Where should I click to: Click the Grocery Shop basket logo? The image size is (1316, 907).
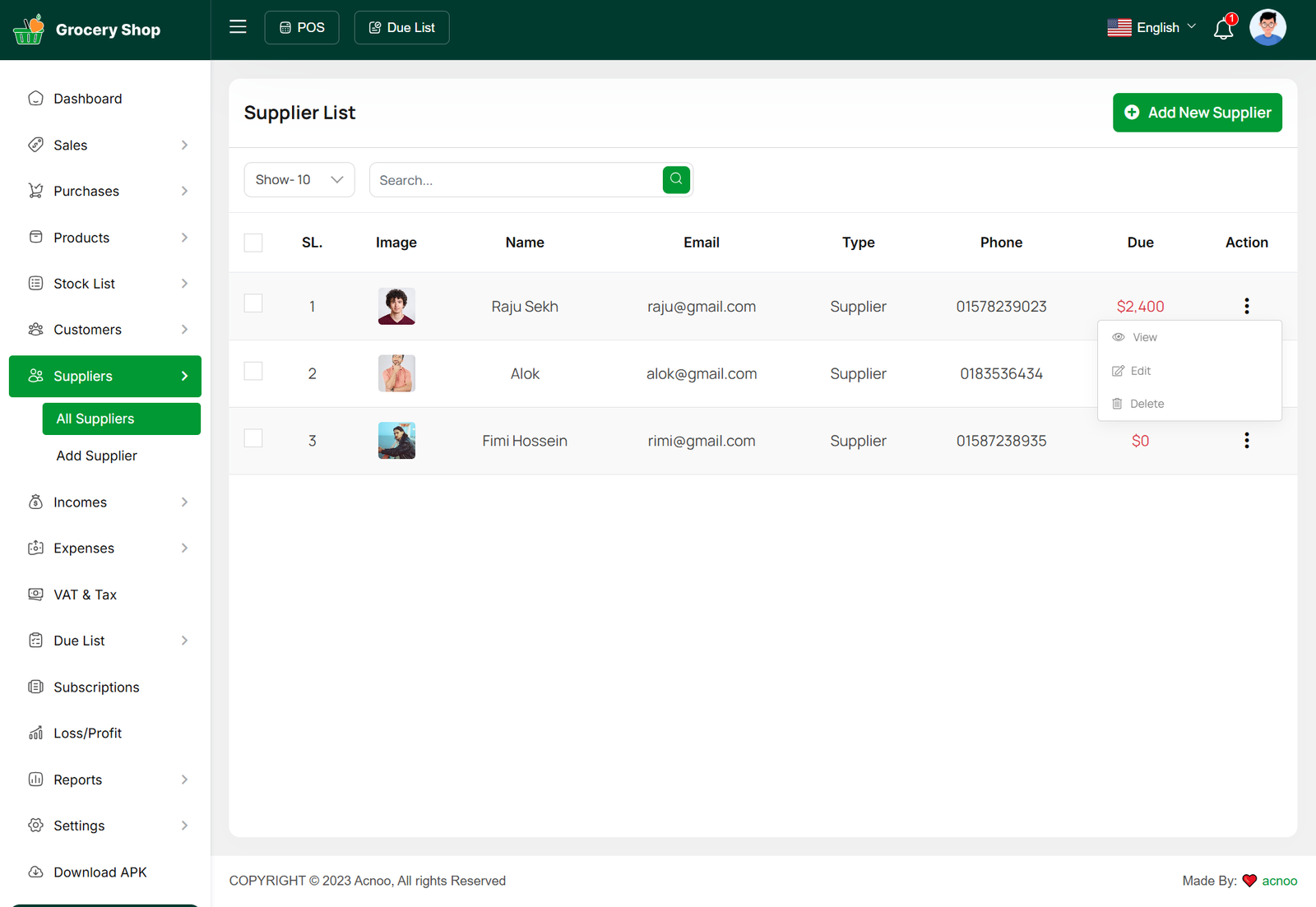(x=29, y=30)
